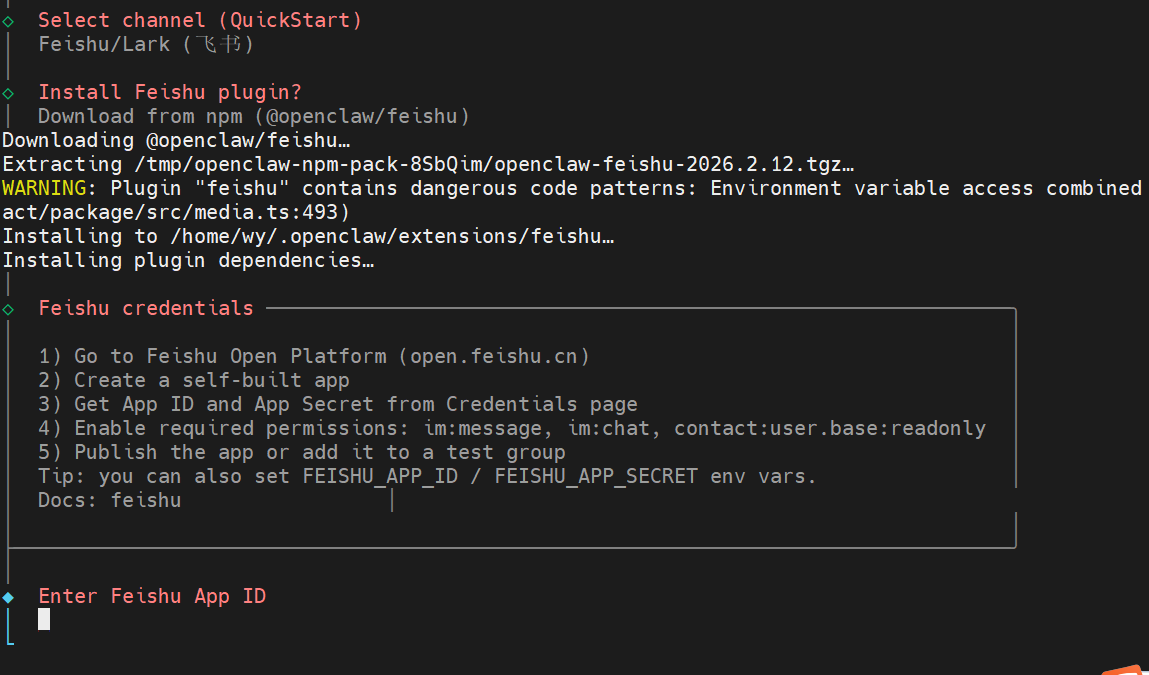This screenshot has height=675, width=1149.
Task: Click the diamond icon beside Select channel
Action: coord(8,20)
